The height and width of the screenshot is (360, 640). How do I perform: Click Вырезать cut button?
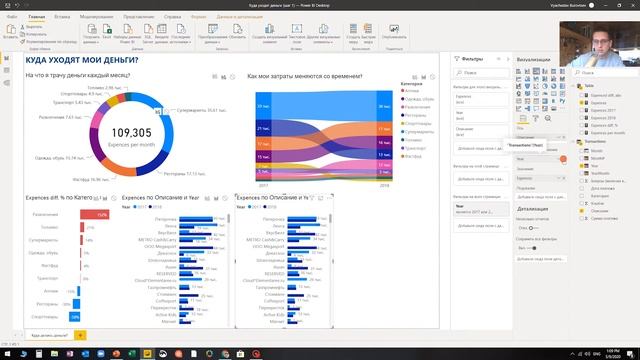(x=31, y=27)
